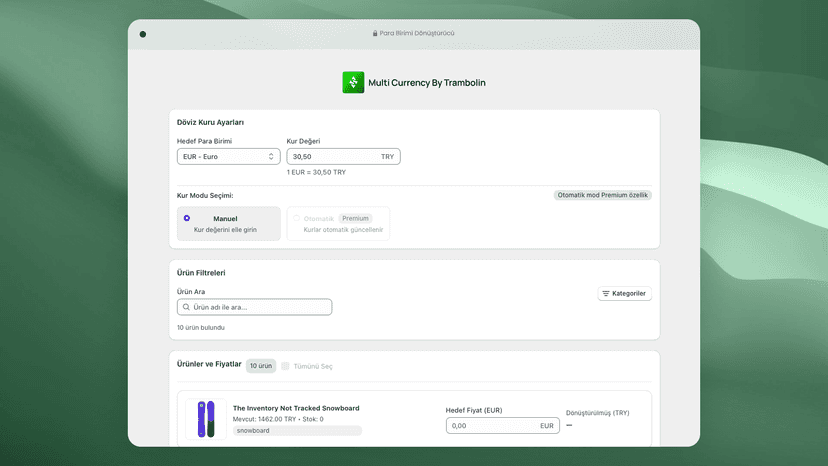Check the Tümünü Seç checkbox

point(285,366)
